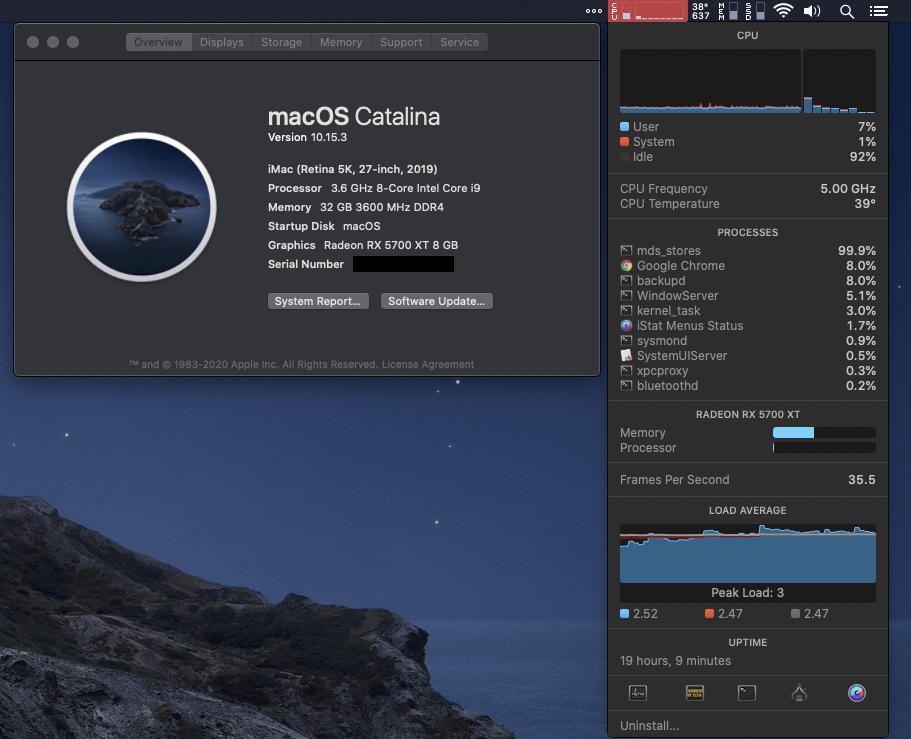Click the iStat Menus Status process icon
The height and width of the screenshot is (739, 911).
pos(626,325)
